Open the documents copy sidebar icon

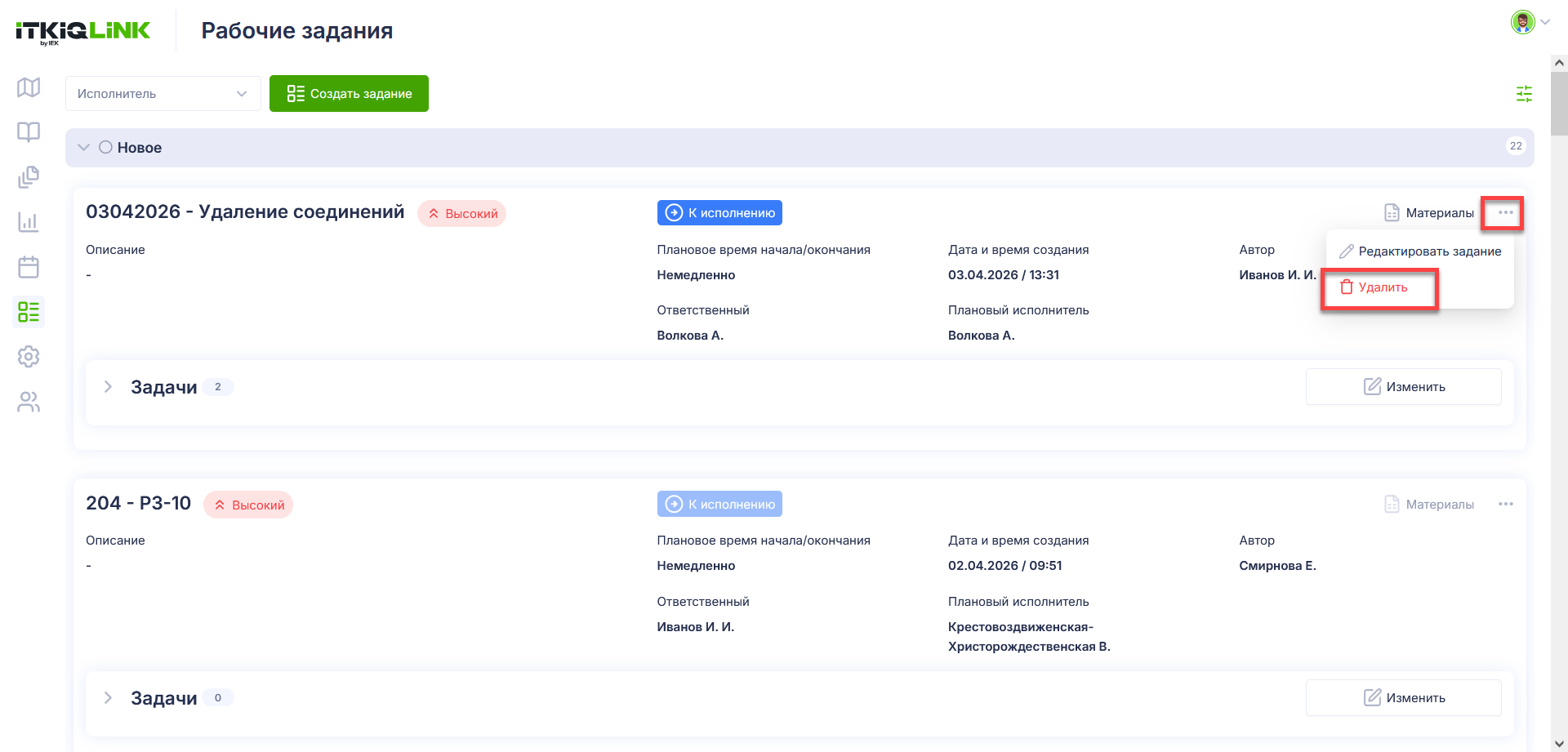tap(29, 177)
